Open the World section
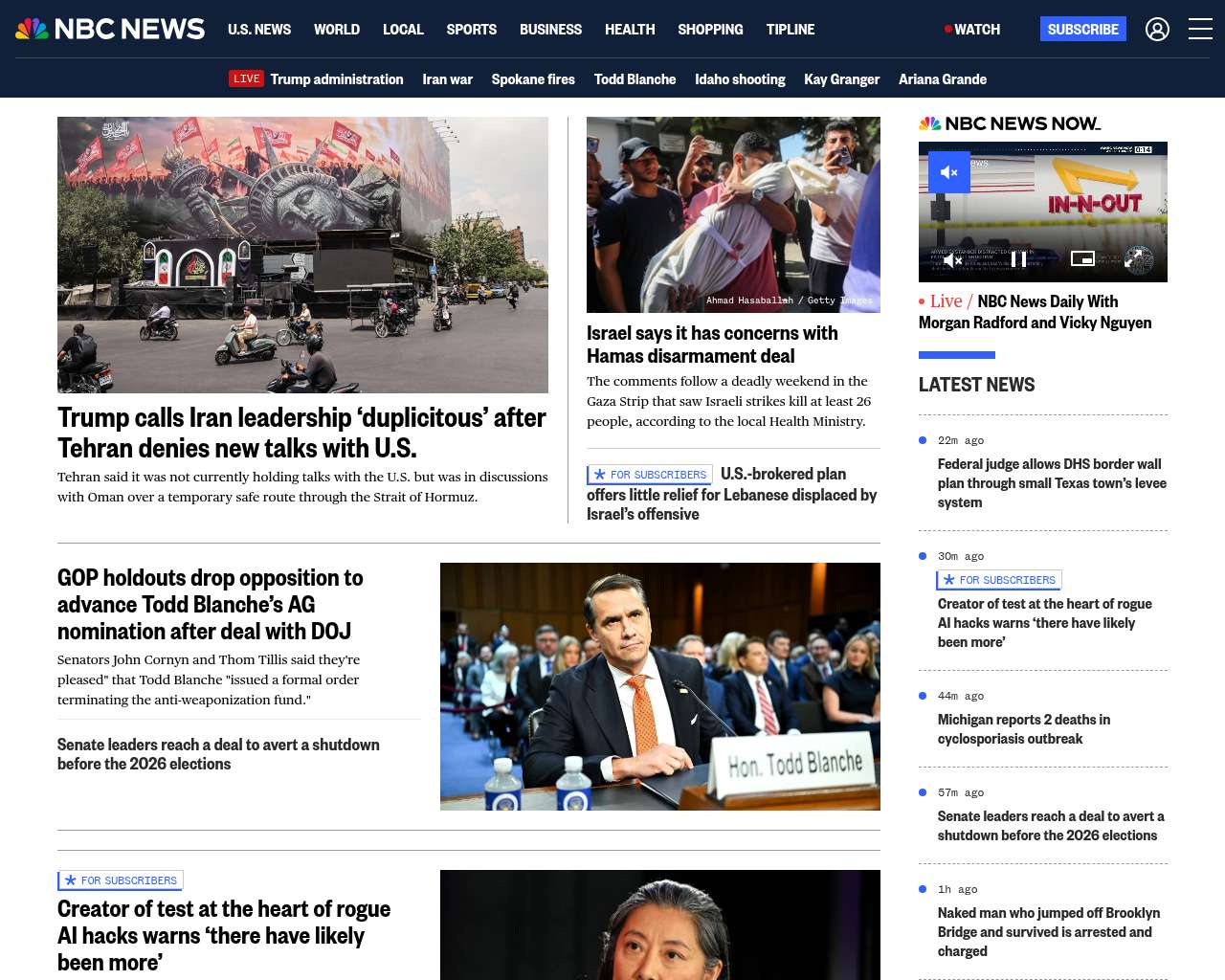Viewport: 1225px width, 980px height. [337, 30]
